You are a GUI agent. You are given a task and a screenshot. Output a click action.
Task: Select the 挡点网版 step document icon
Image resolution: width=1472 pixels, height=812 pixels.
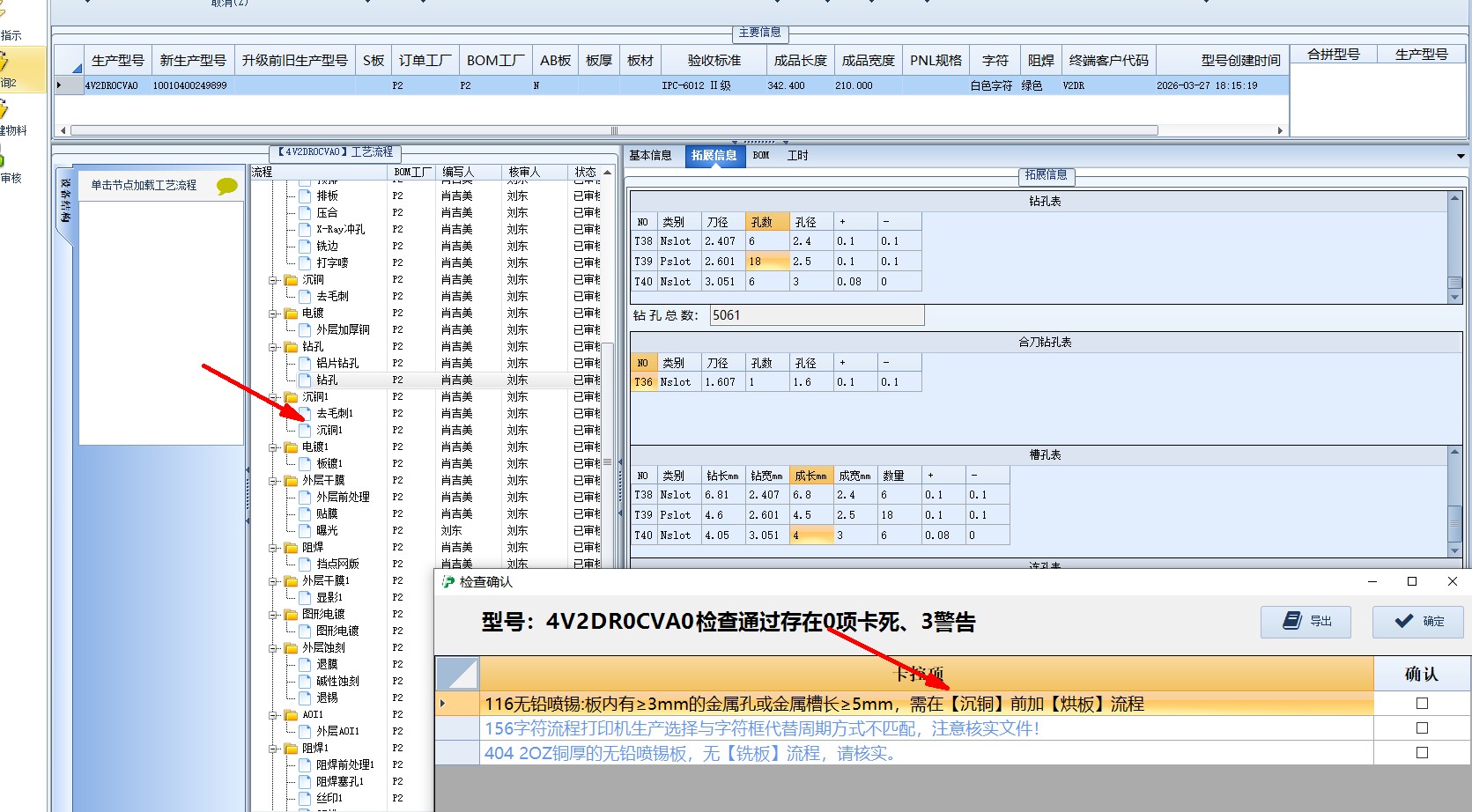point(305,565)
